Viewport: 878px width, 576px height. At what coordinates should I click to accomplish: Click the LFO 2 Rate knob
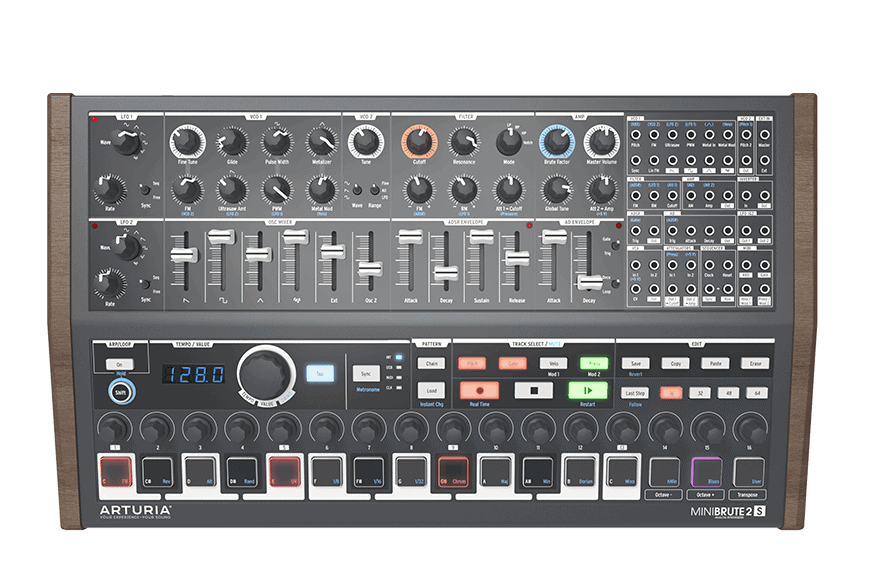tap(109, 284)
